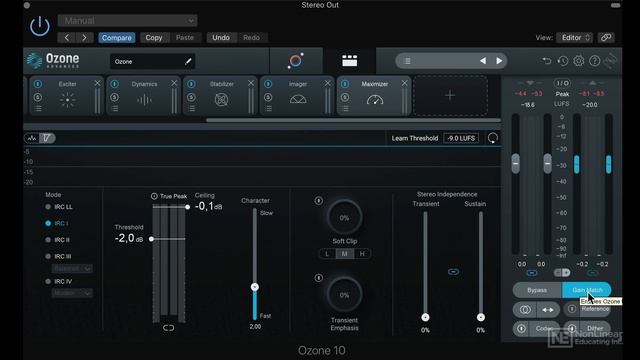Image resolution: width=640 pixels, height=360 pixels.
Task: Enable the Soft Clip power toggle
Action: pos(318,200)
